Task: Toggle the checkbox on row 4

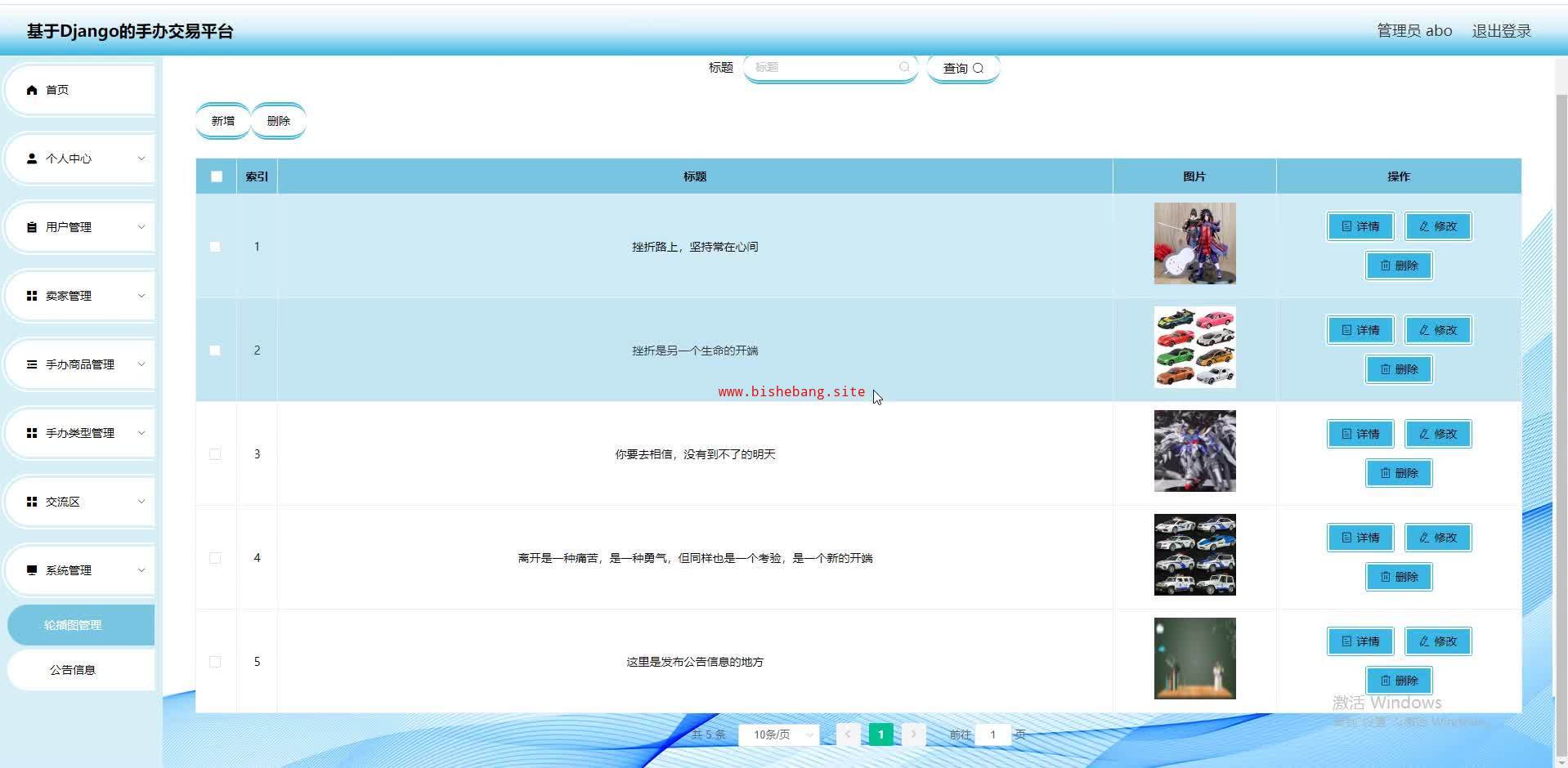Action: tap(215, 558)
